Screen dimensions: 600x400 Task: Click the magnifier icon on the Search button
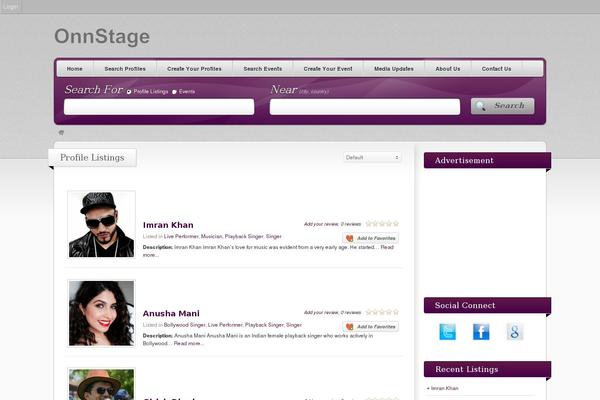(x=481, y=106)
